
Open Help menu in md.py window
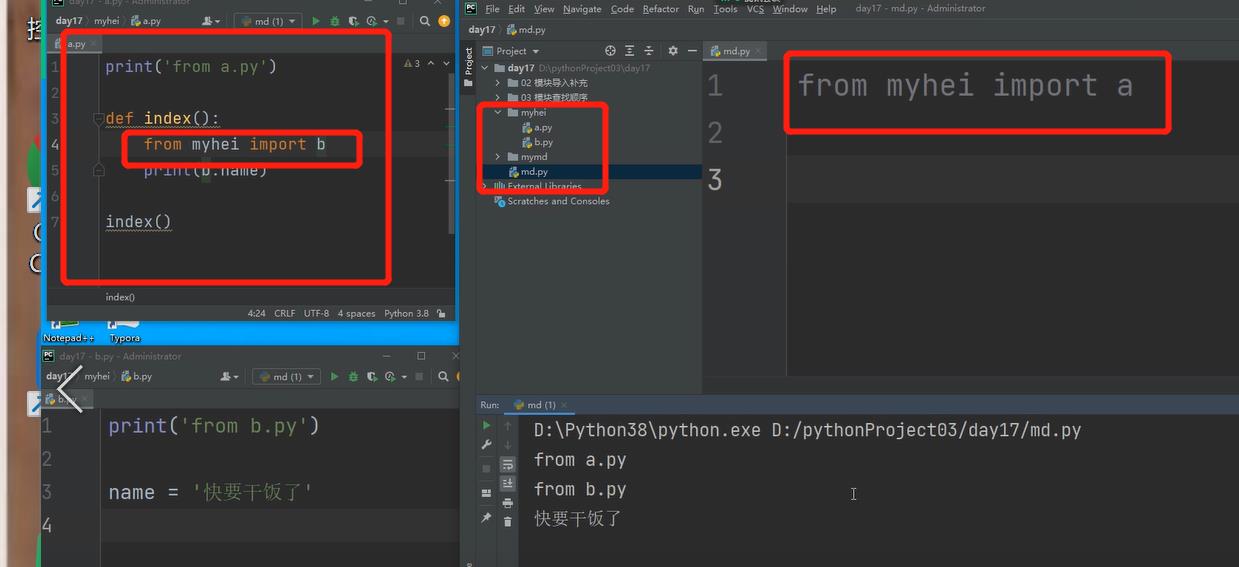click(826, 9)
